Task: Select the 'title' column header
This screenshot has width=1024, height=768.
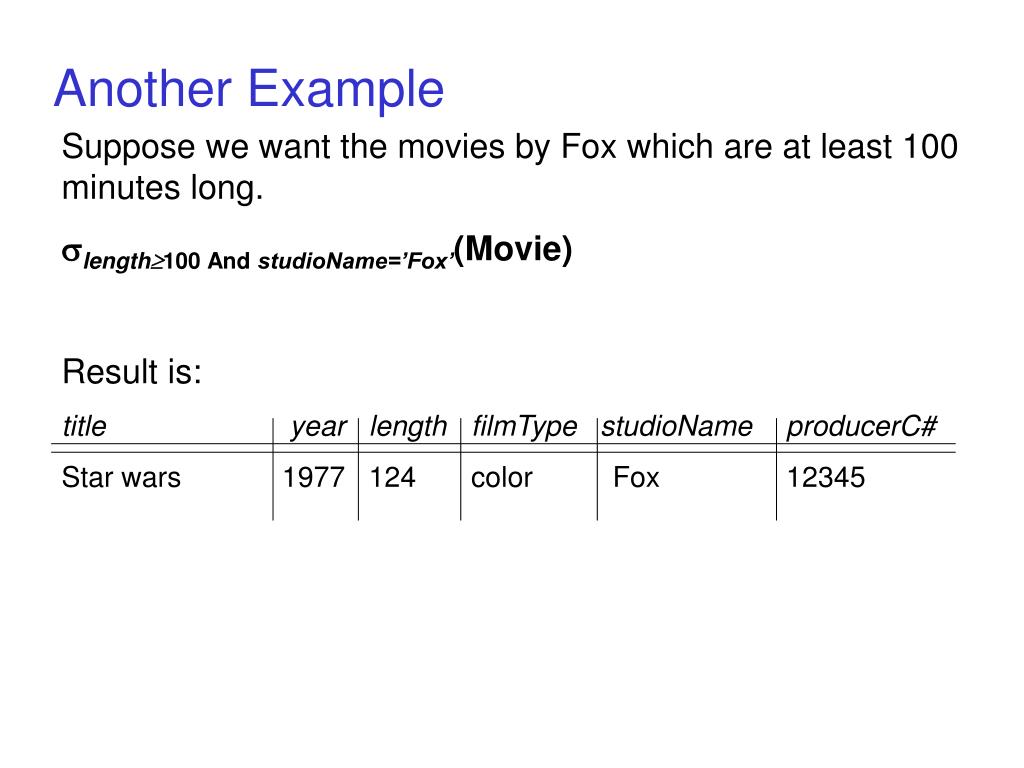Action: [84, 426]
